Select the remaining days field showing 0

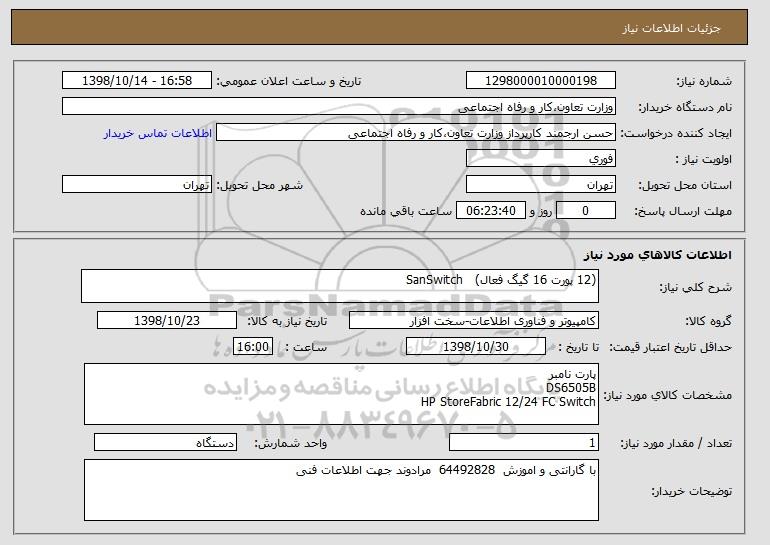(586, 211)
